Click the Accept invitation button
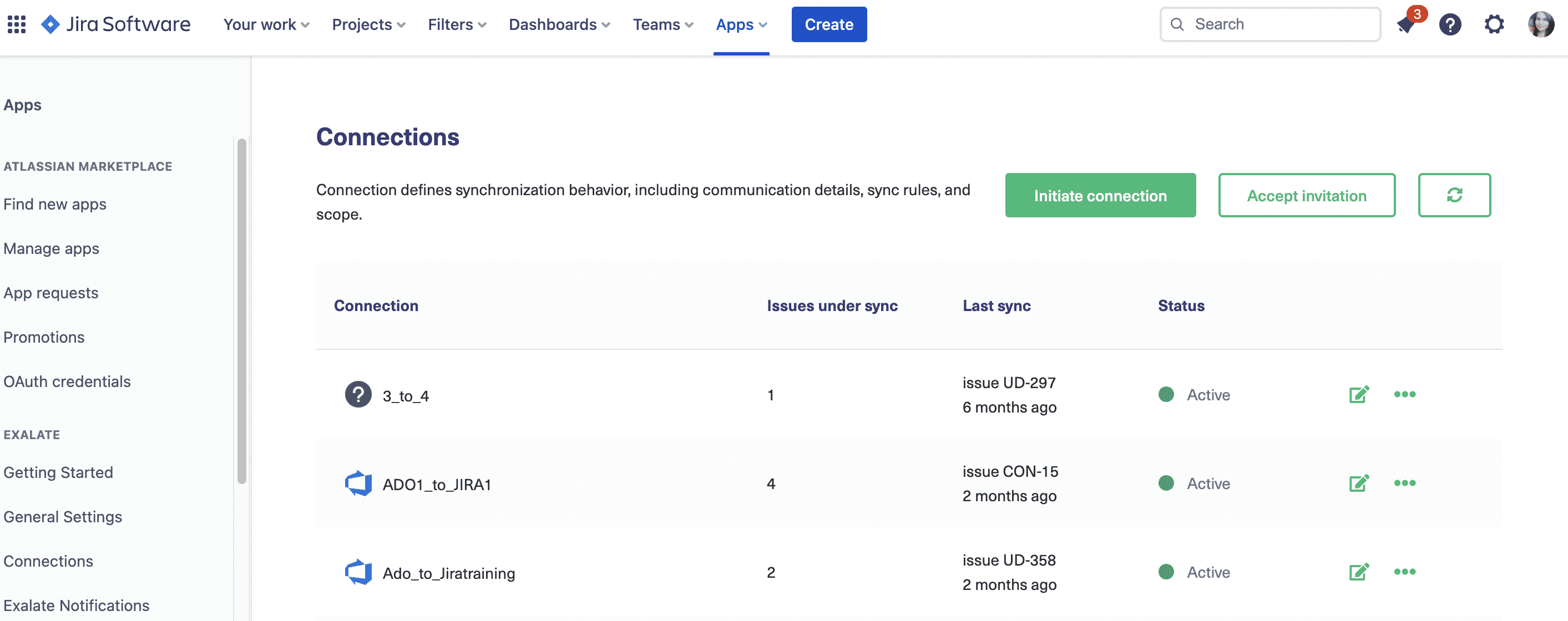The height and width of the screenshot is (621, 1568). coord(1307,195)
